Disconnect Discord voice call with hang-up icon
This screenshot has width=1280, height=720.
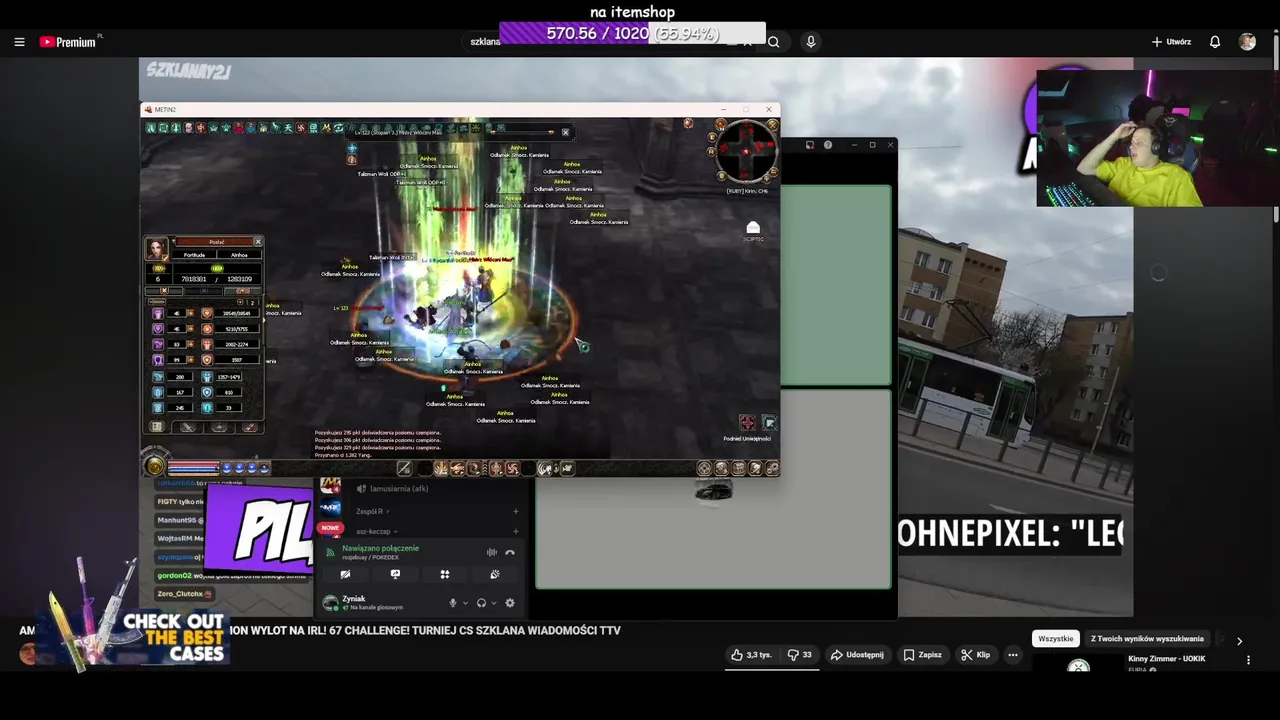[510, 552]
